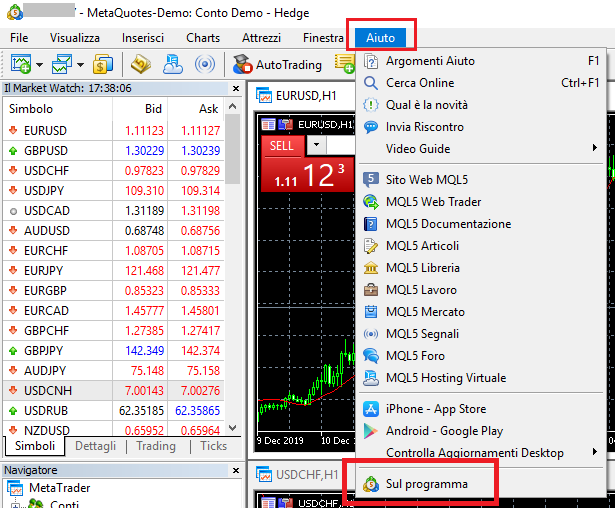
Task: Click the SELL button on EURUSD chart
Action: pyautogui.click(x=282, y=146)
